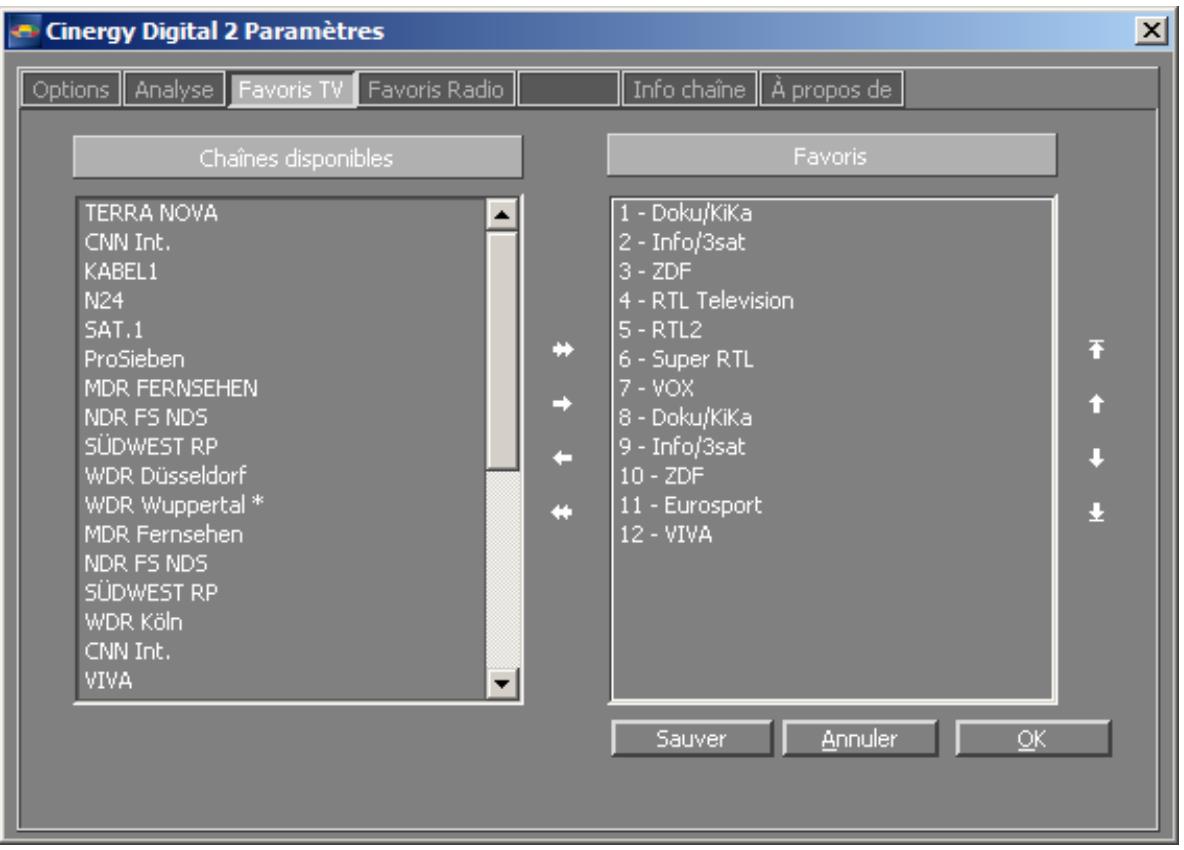
Task: Open the Info chaîne tab
Action: (x=689, y=89)
